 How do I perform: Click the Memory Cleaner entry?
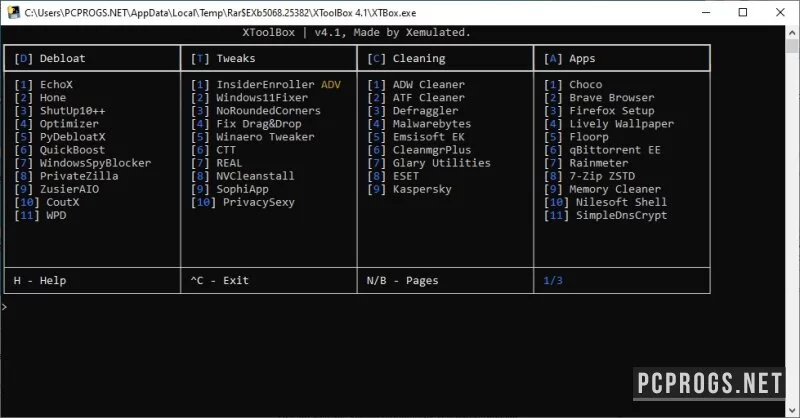pyautogui.click(x=603, y=189)
